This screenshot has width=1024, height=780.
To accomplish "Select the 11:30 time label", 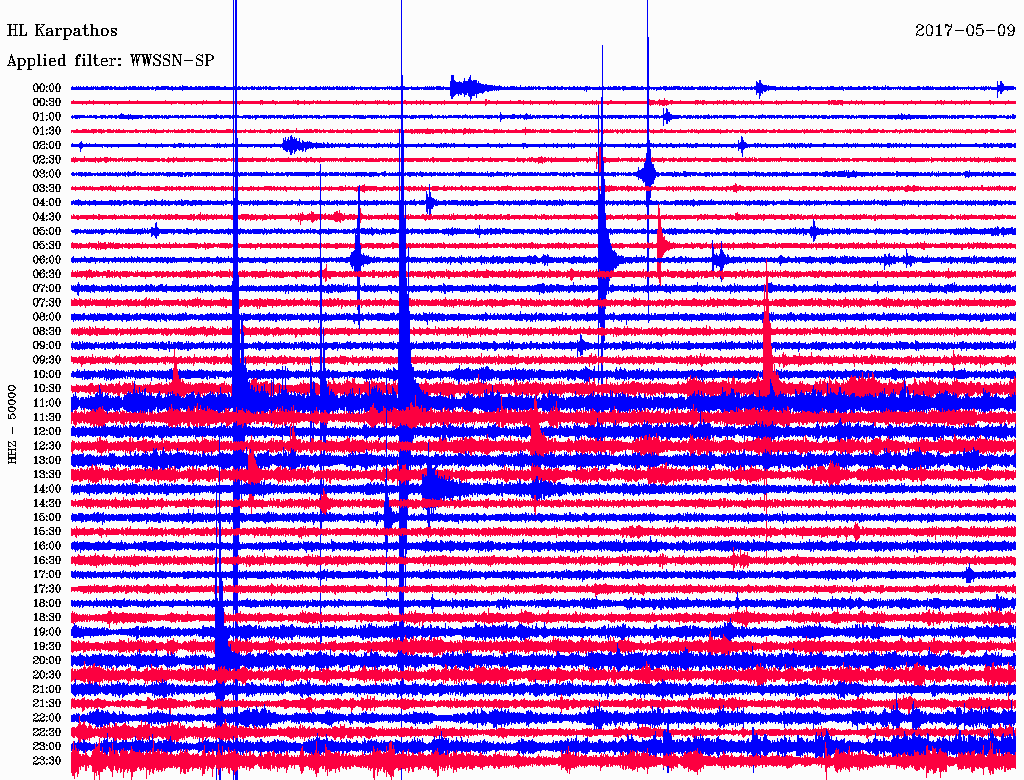I will click(47, 417).
